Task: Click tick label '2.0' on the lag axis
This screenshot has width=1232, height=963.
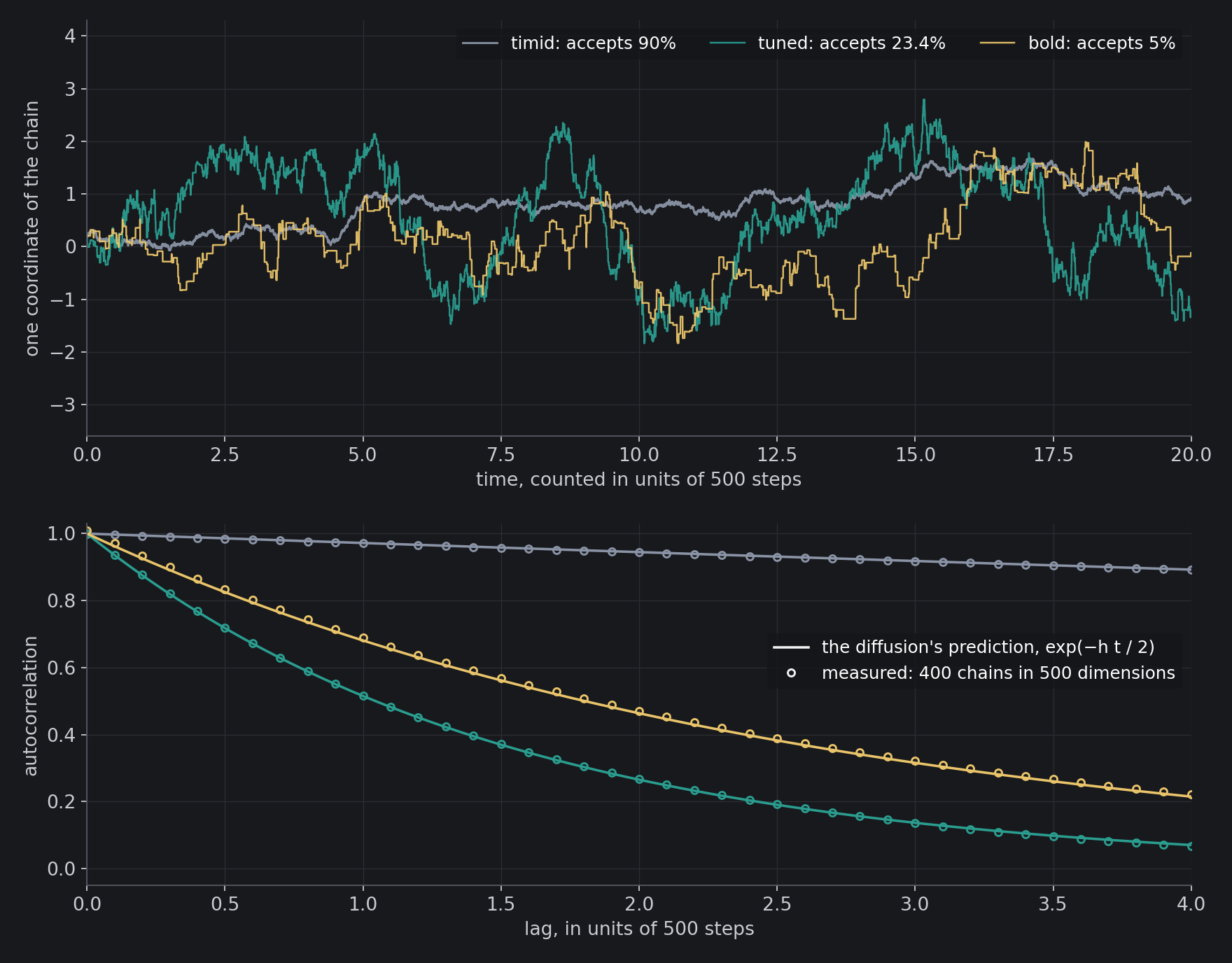Action: (x=639, y=904)
